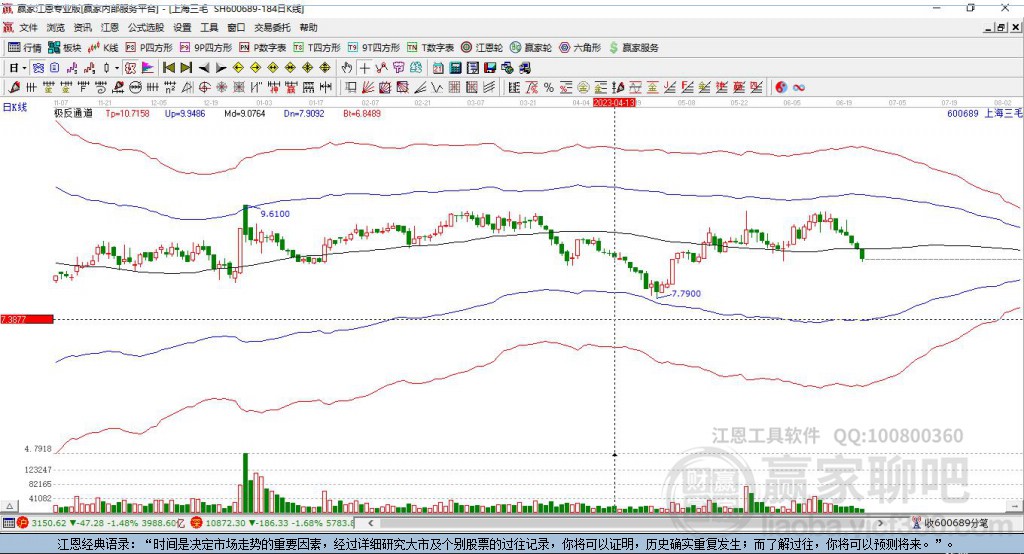Open the 公式选股 menu
The image size is (1024, 554).
(146, 27)
